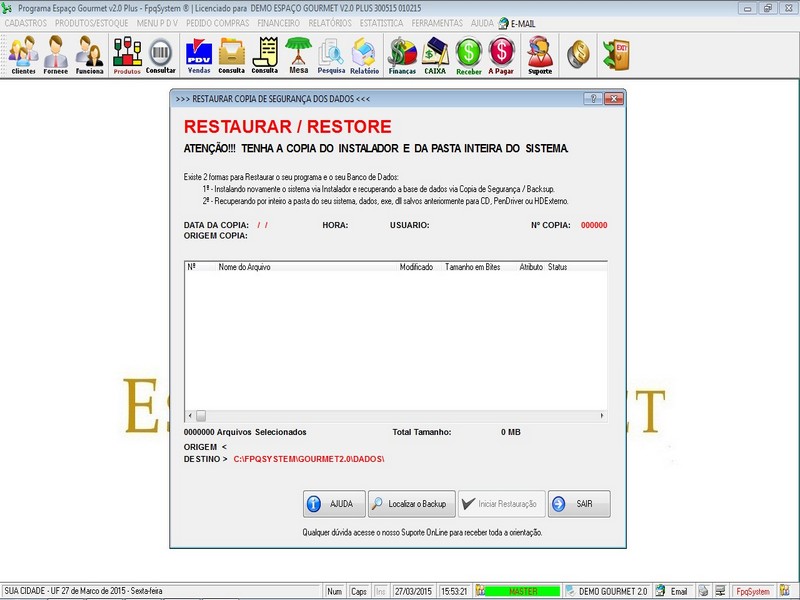800x600 pixels.
Task: Open the Suporte headset icon
Action: point(540,55)
